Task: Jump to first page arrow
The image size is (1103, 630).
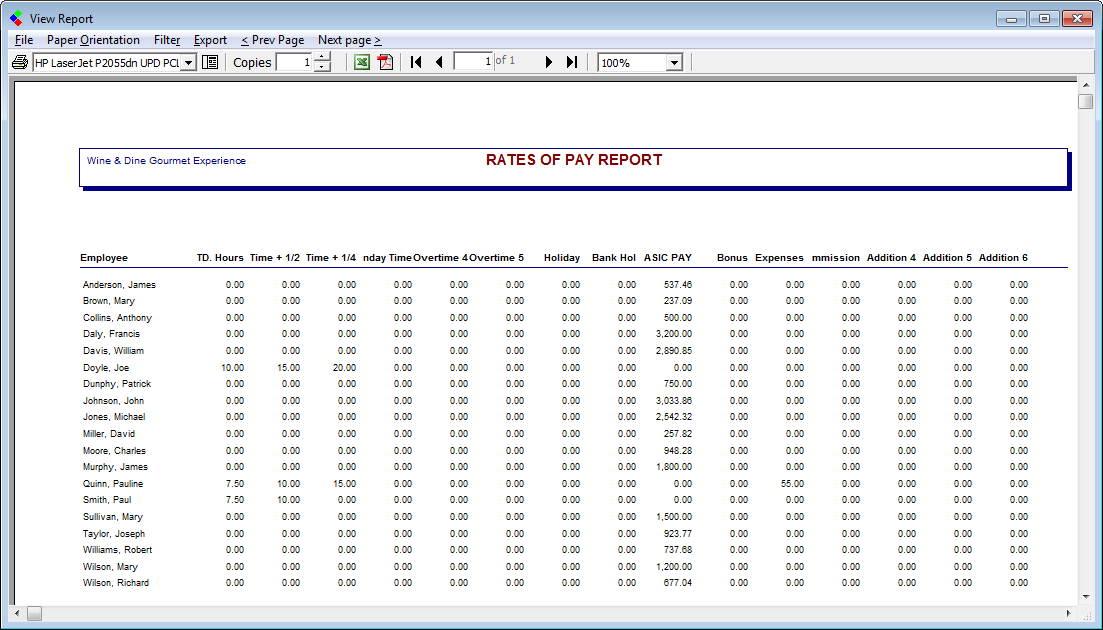Action: (x=417, y=62)
